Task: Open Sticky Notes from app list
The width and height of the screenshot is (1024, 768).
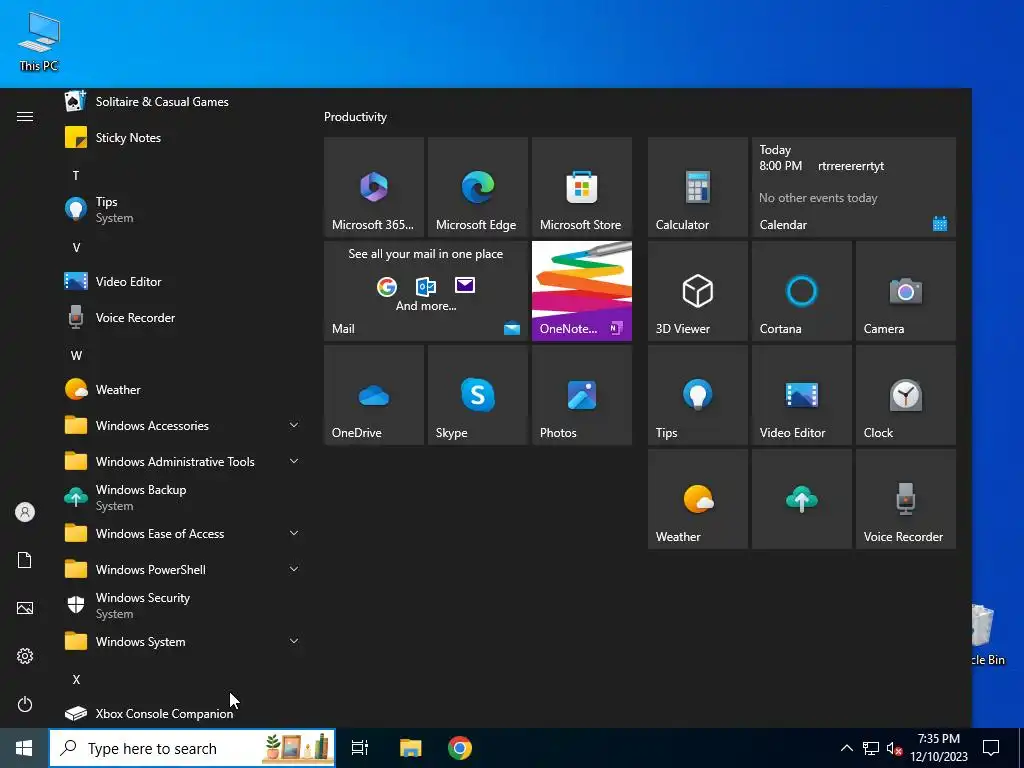Action: tap(182, 138)
